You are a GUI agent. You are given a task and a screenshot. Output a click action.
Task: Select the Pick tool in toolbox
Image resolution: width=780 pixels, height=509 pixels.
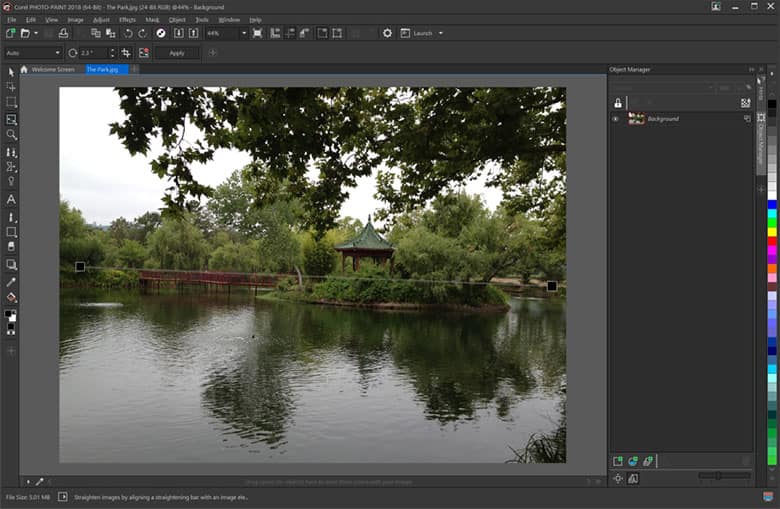point(11,72)
